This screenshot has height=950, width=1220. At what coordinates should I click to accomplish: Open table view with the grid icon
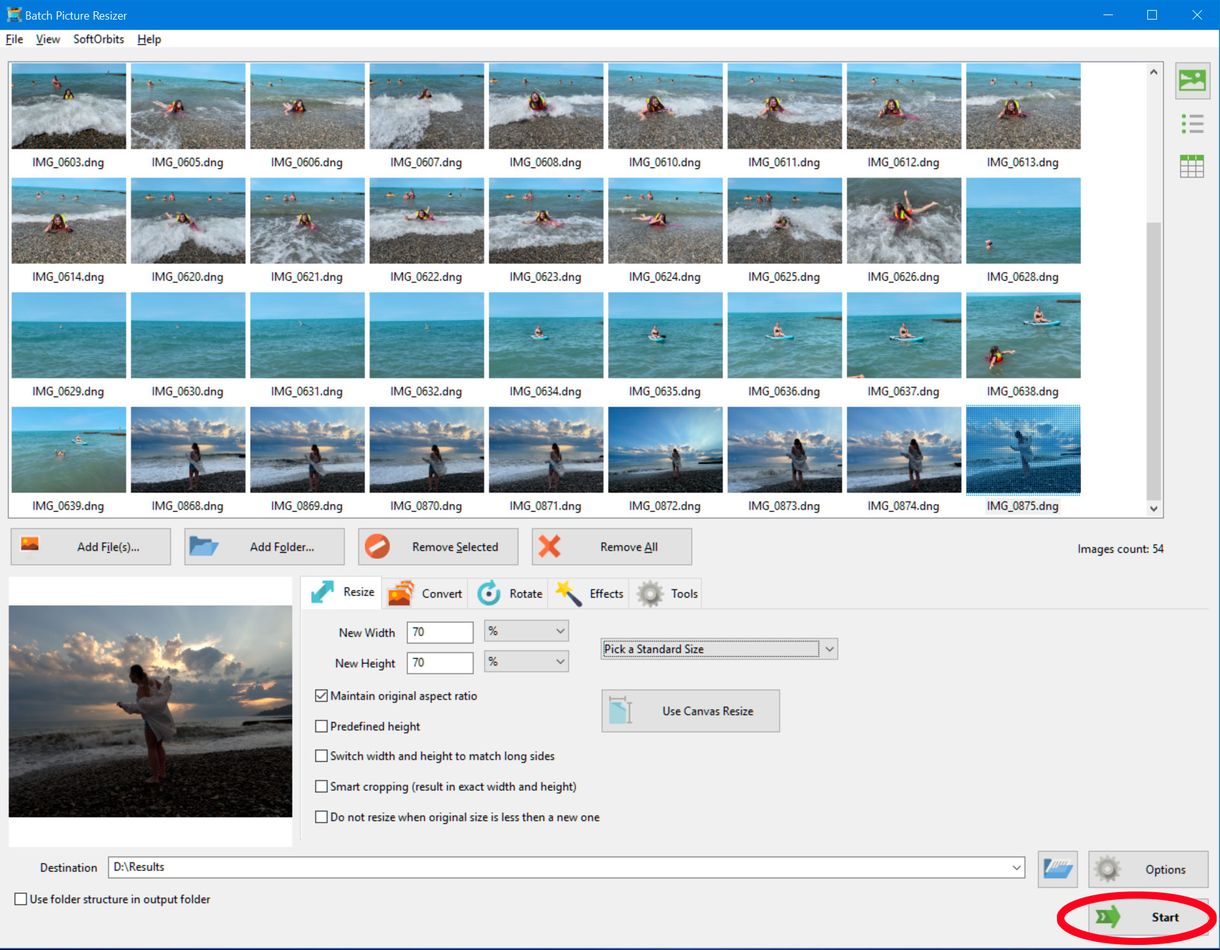1192,165
